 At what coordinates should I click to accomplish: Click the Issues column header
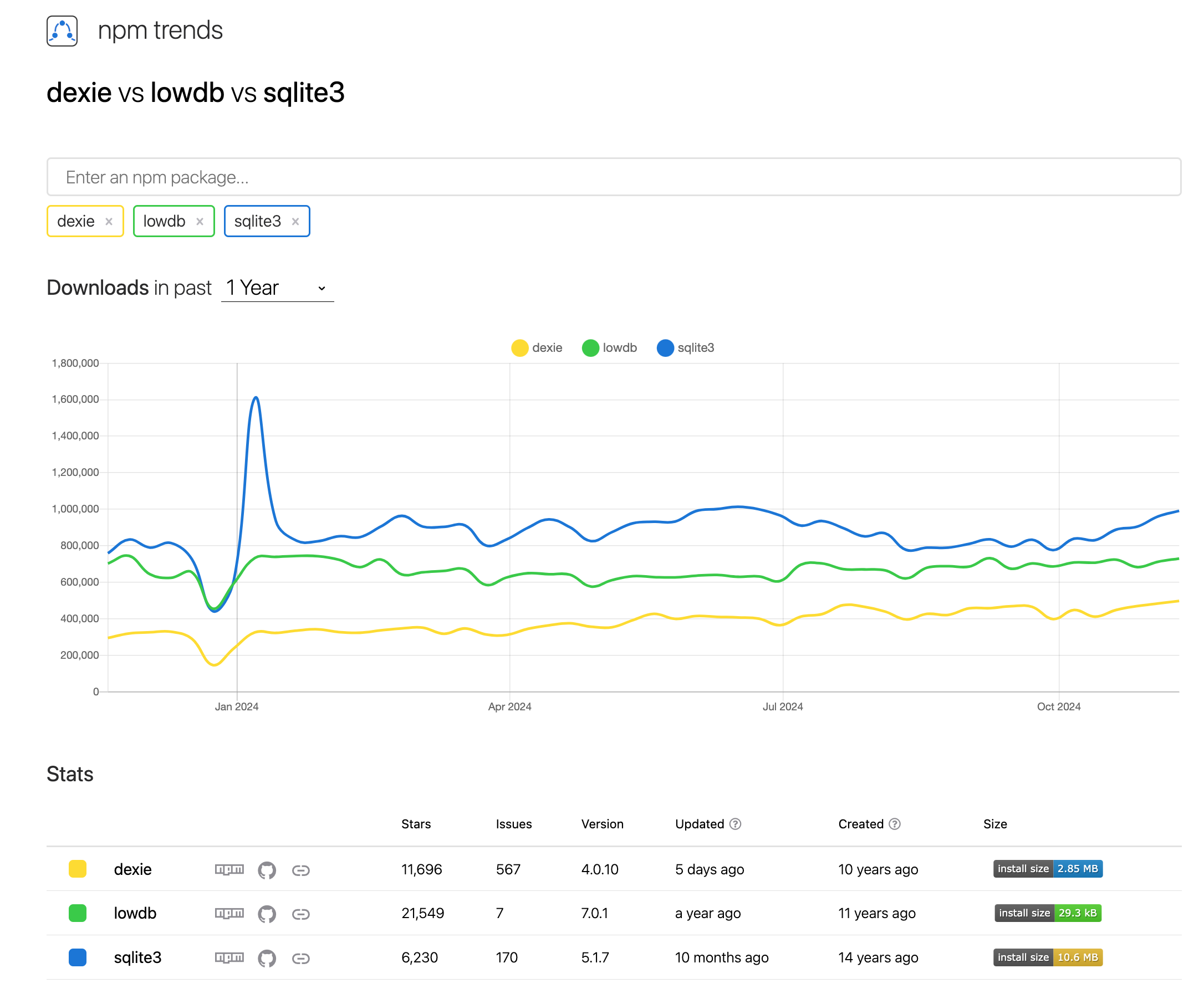click(514, 824)
